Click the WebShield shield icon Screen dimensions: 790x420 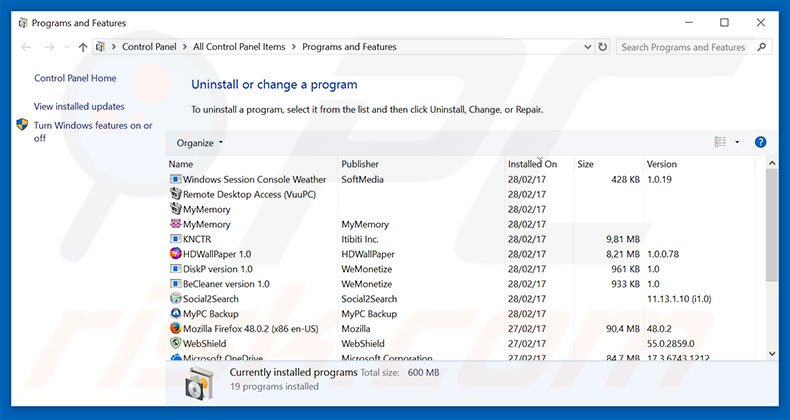[x=175, y=343]
